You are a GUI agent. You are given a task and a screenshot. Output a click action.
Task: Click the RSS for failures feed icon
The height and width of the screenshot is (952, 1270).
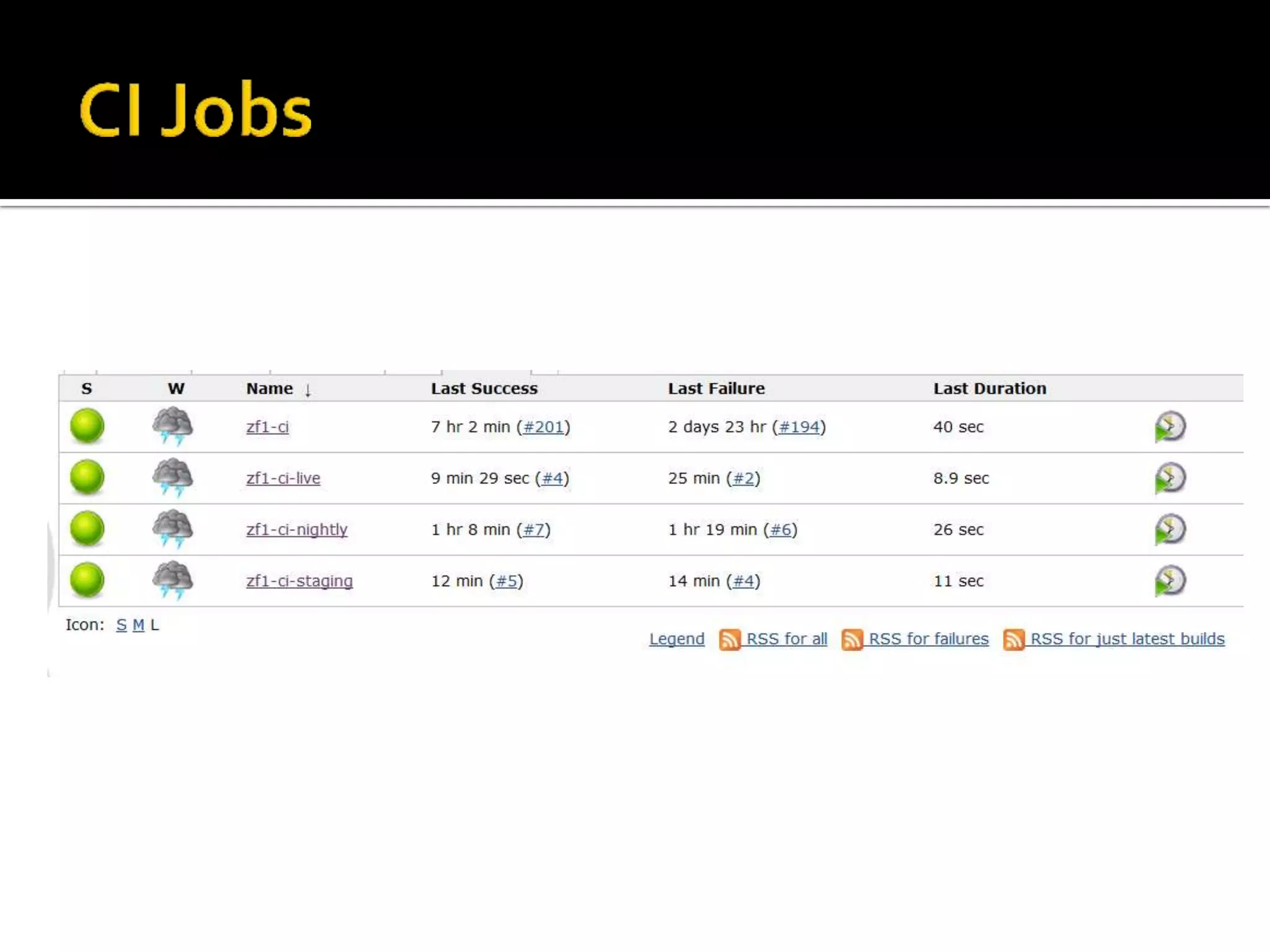click(852, 639)
